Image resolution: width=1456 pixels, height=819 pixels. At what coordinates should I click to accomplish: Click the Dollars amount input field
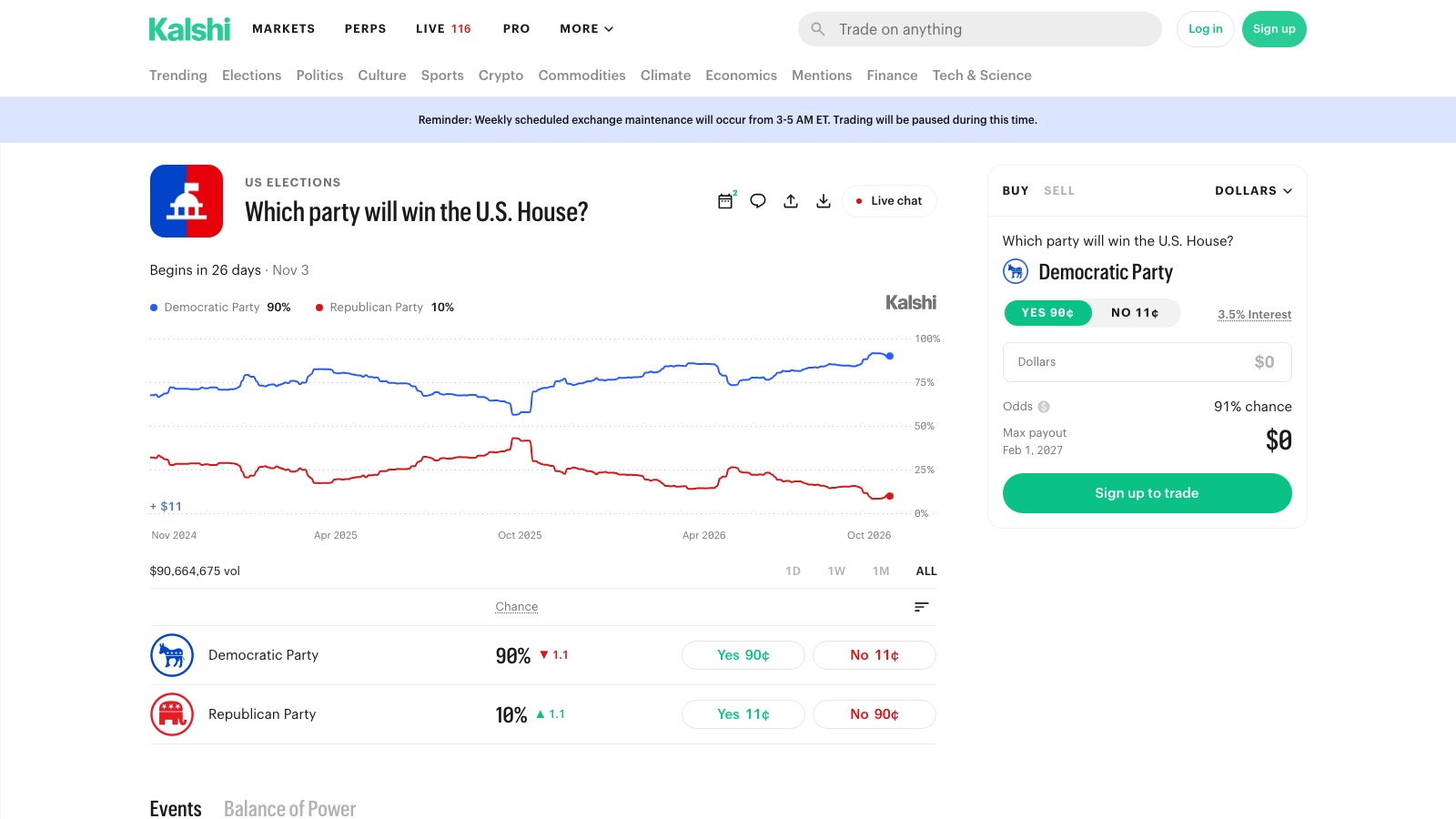pos(1147,362)
